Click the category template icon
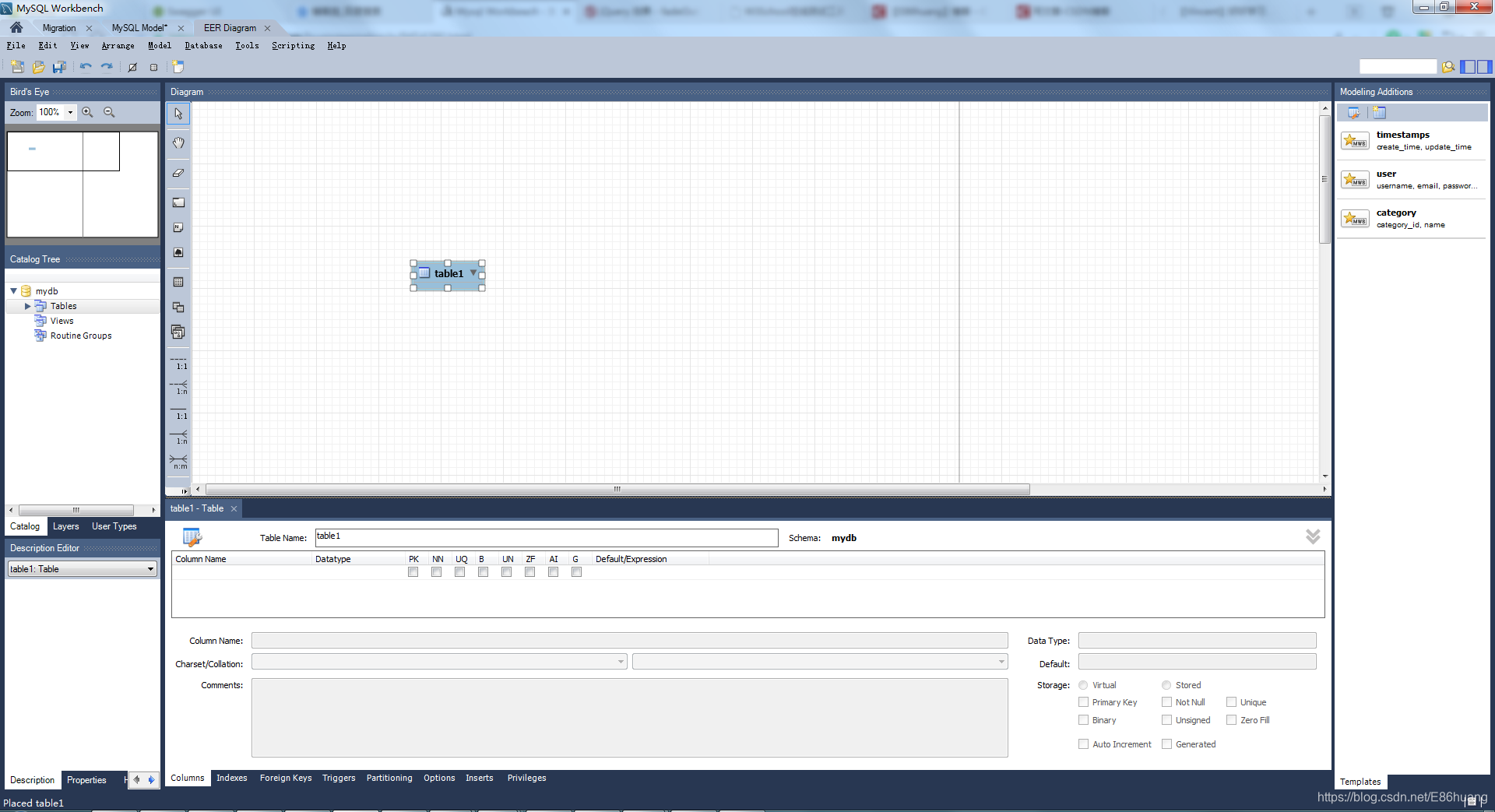This screenshot has width=1495, height=812. click(1355, 219)
